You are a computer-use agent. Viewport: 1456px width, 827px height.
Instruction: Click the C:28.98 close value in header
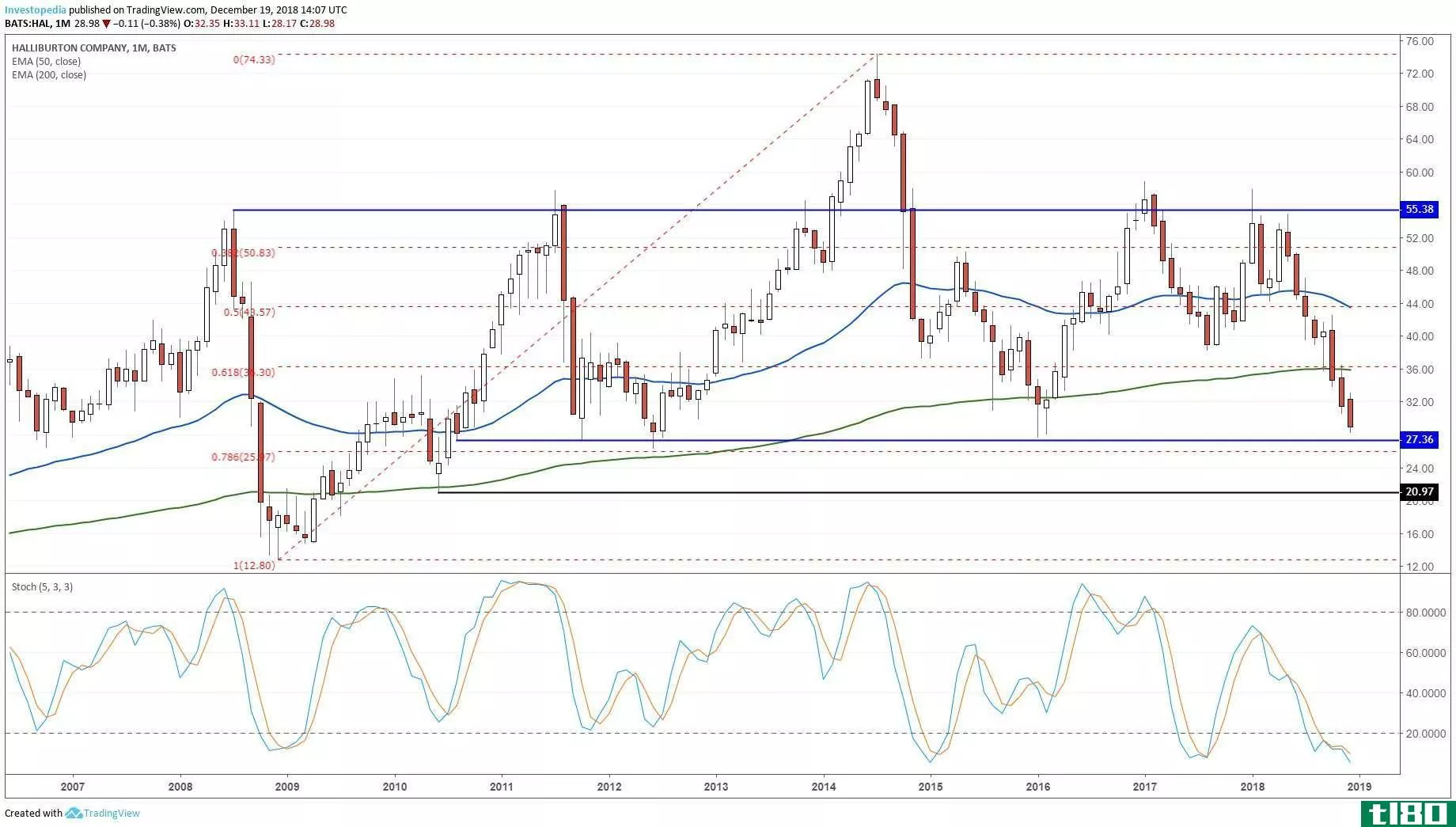click(x=317, y=24)
